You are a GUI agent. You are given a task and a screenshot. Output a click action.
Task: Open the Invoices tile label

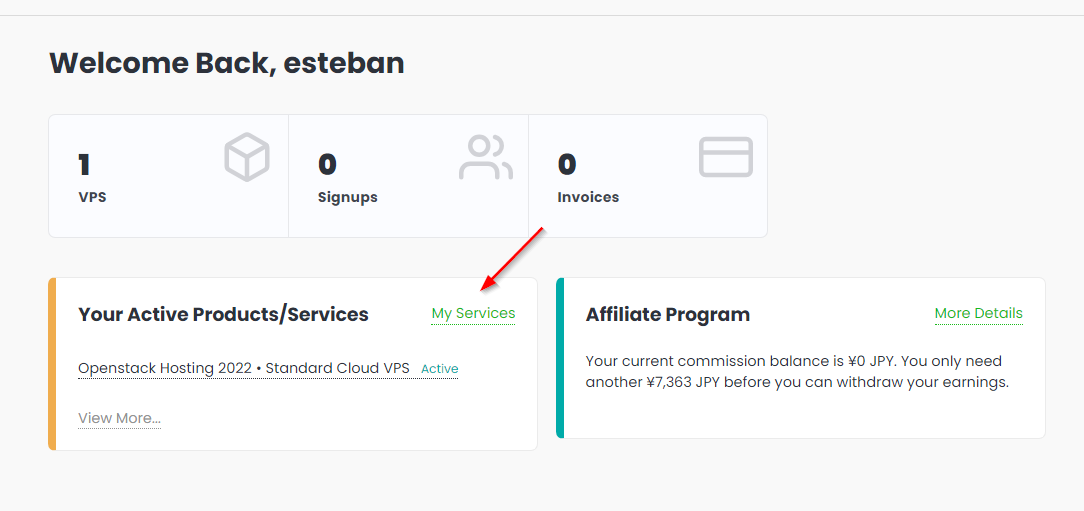pyautogui.click(x=588, y=197)
